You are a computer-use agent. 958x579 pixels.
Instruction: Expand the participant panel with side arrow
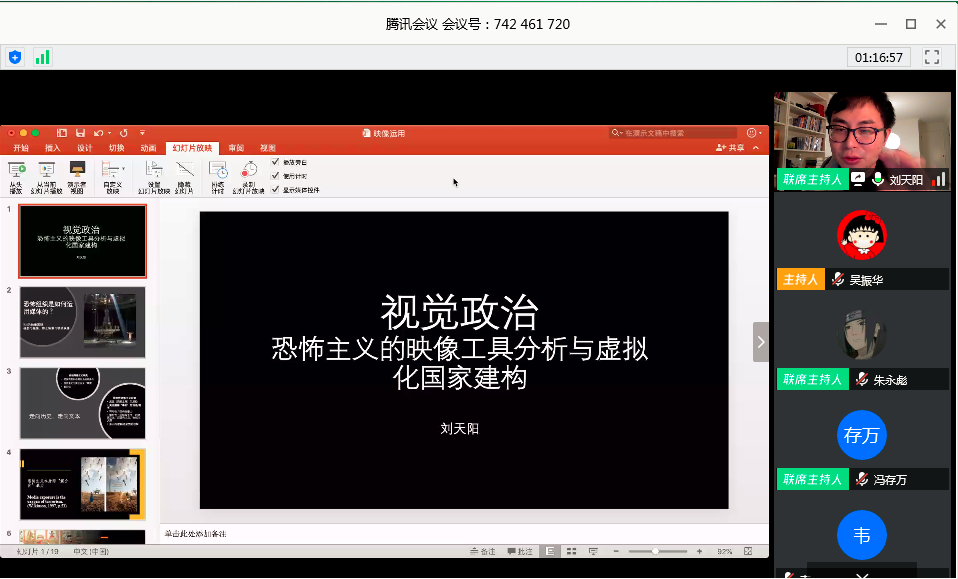pyautogui.click(x=761, y=342)
